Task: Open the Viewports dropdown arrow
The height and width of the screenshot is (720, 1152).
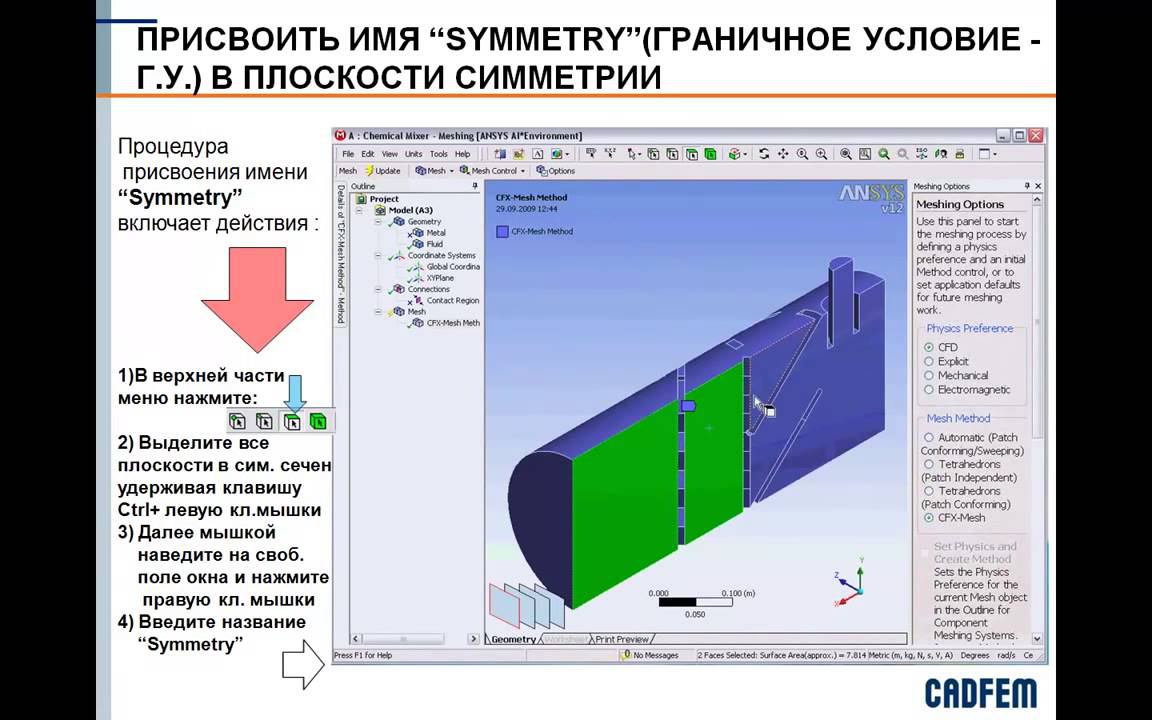Action: tap(995, 154)
